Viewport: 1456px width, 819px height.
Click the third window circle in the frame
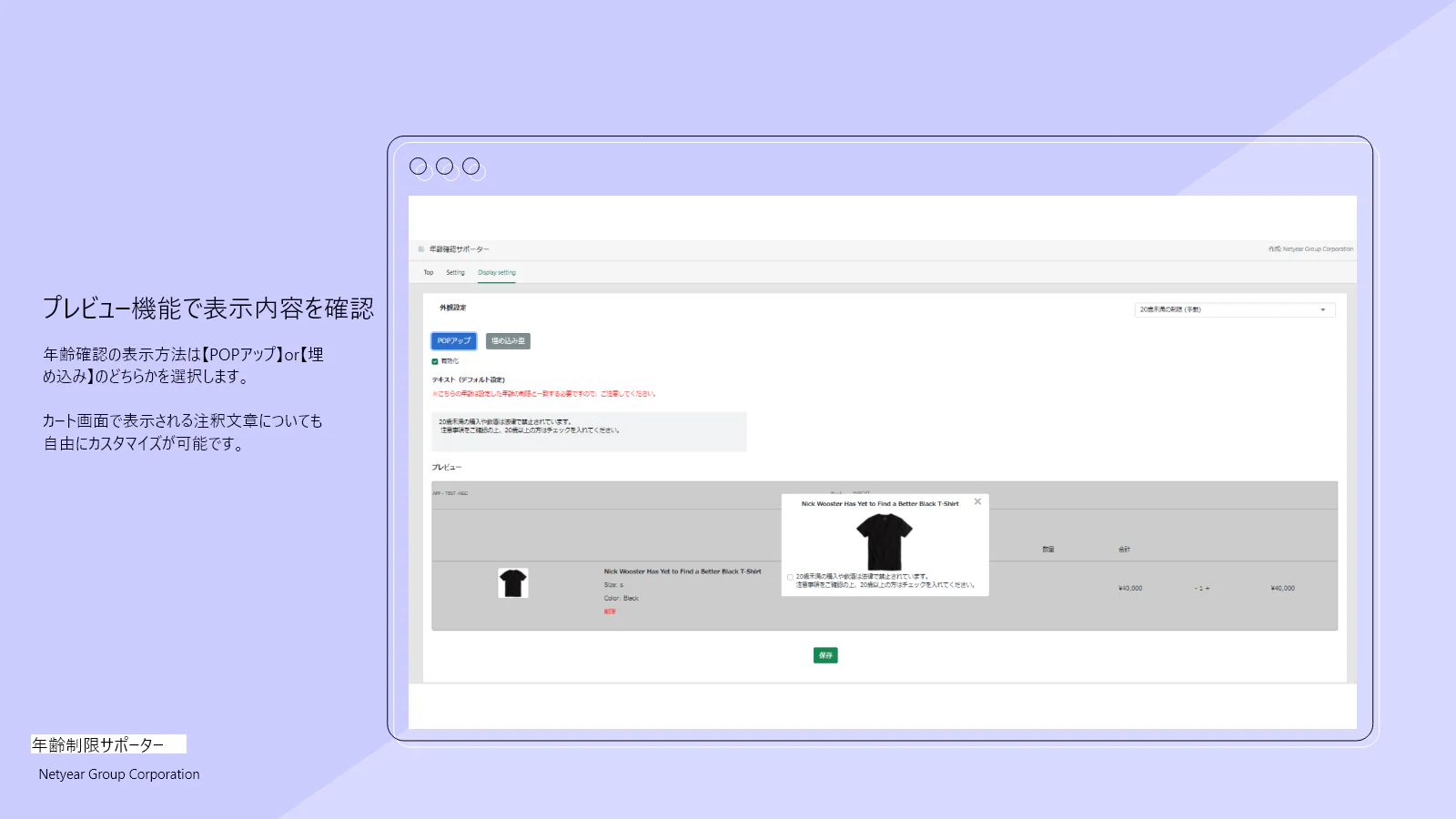point(470,166)
